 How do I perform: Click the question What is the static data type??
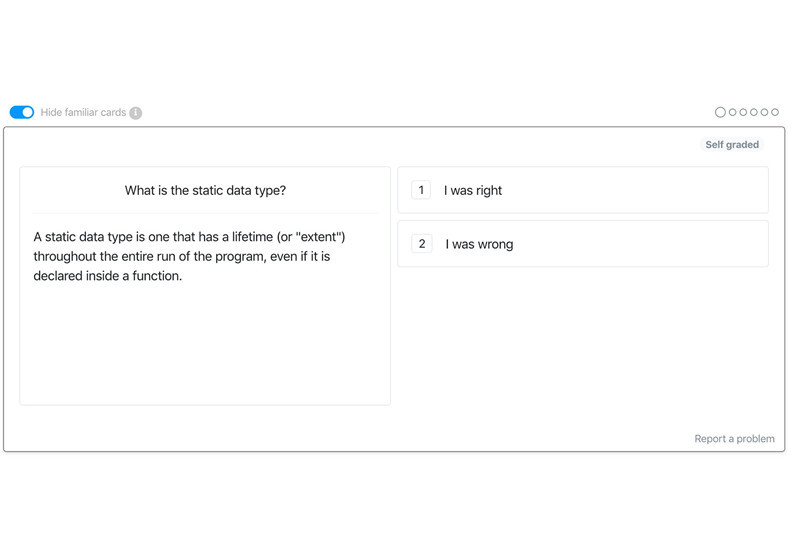tap(205, 190)
